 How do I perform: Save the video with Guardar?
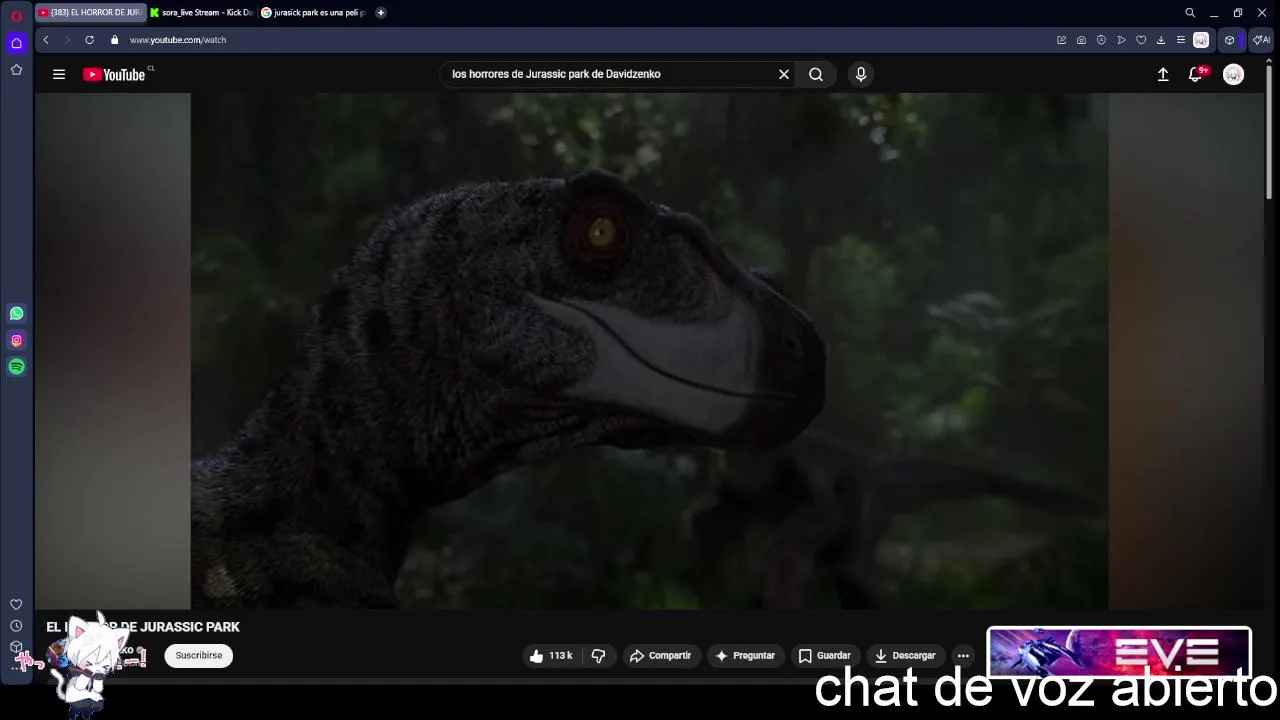pos(824,656)
